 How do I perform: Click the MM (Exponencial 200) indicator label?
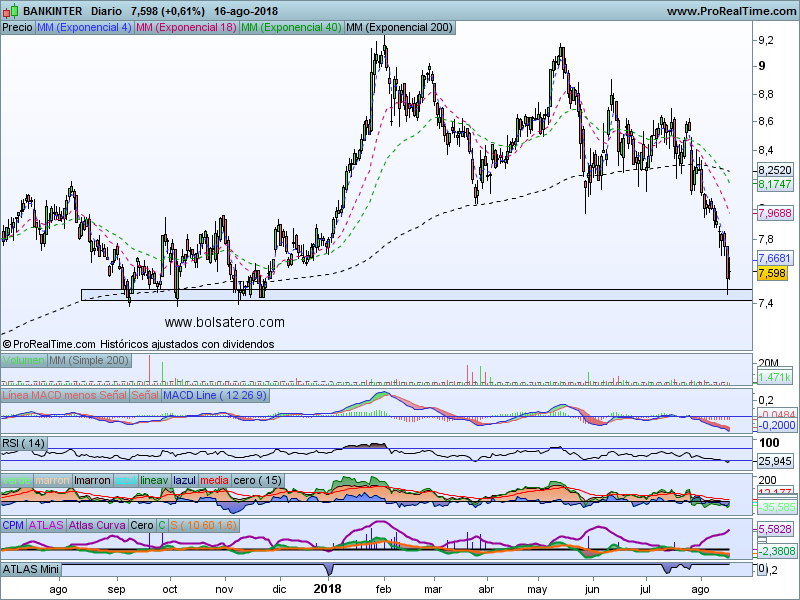pos(399,28)
